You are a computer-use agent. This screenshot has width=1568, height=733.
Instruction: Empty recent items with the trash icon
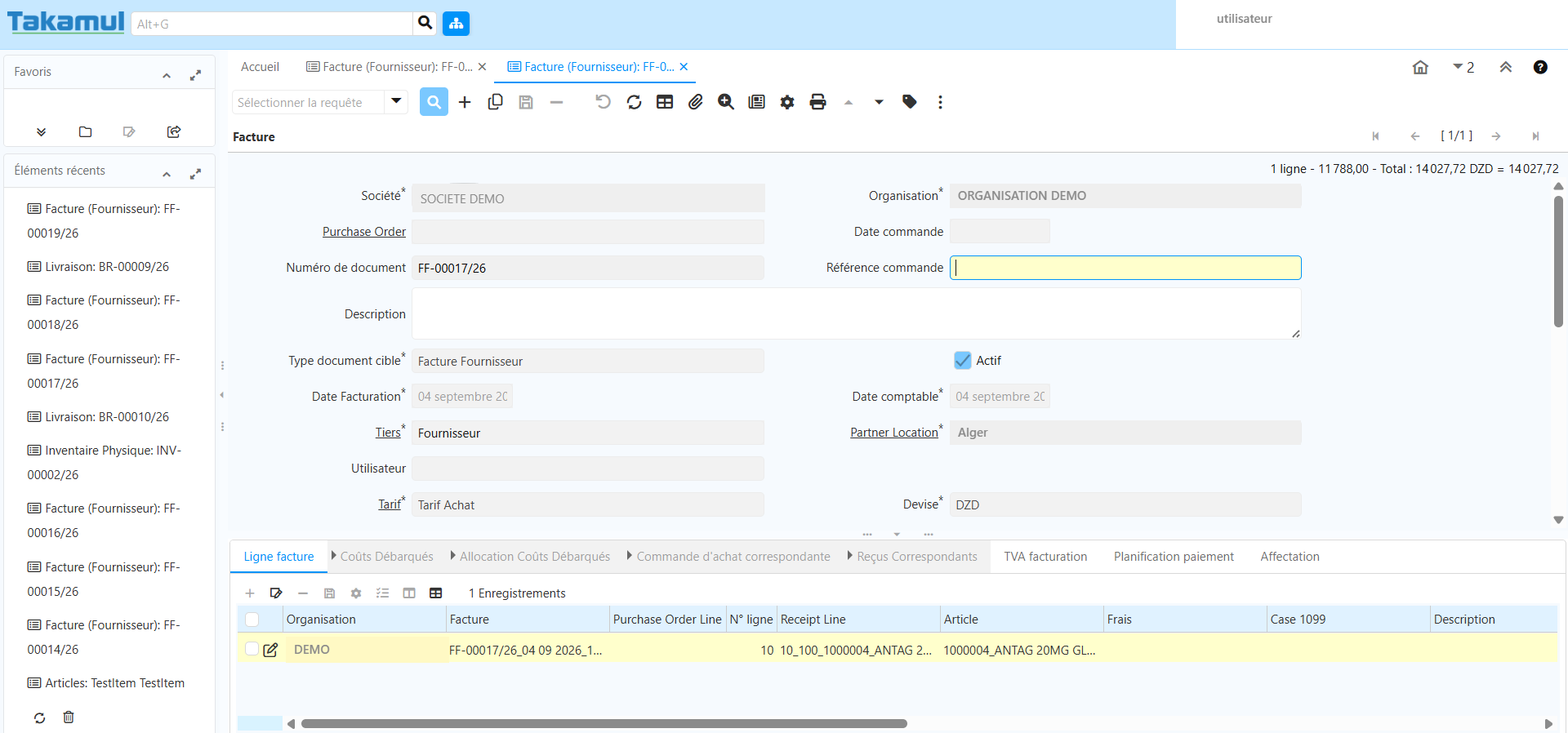[x=69, y=717]
